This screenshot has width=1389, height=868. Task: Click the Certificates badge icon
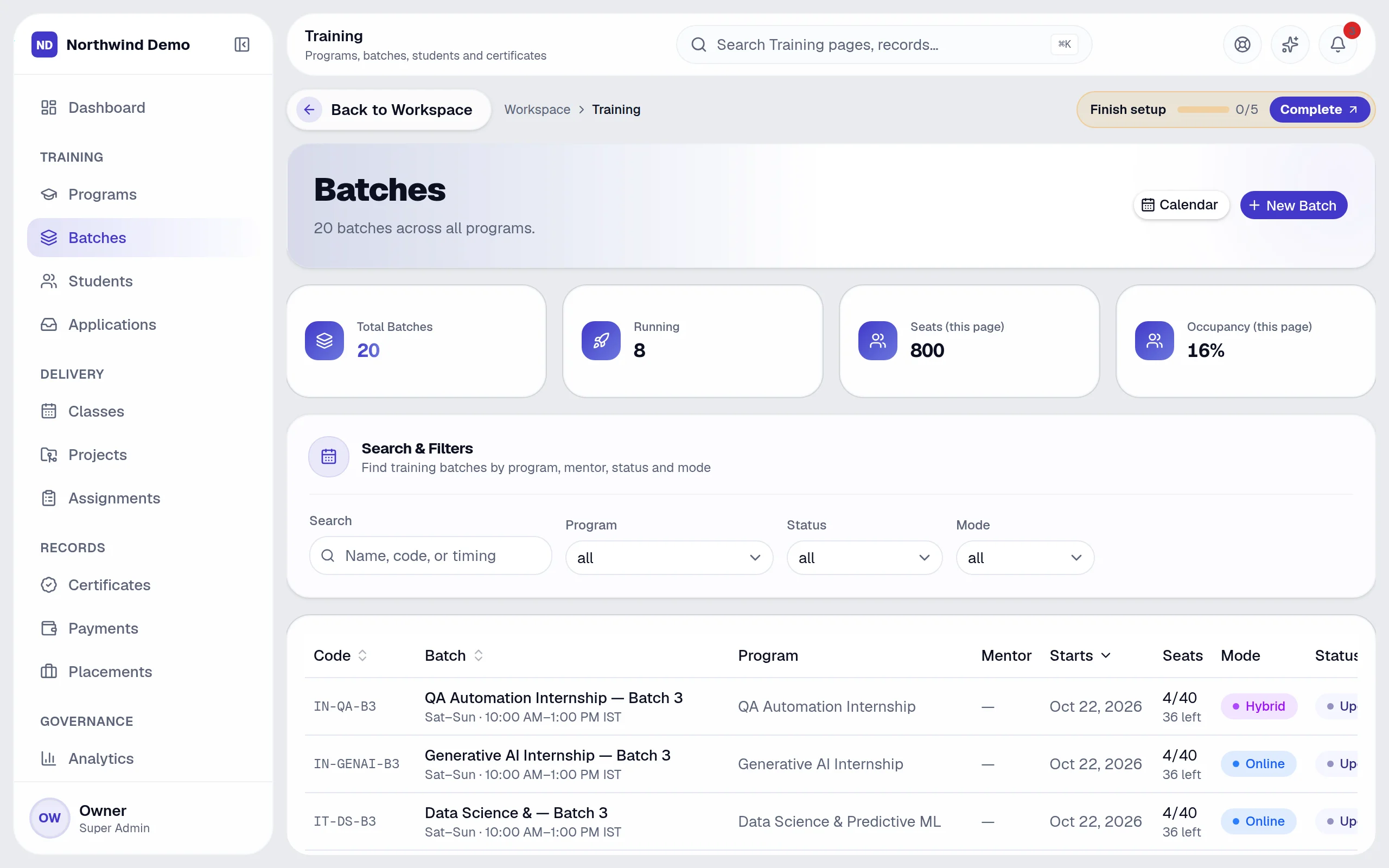point(49,584)
